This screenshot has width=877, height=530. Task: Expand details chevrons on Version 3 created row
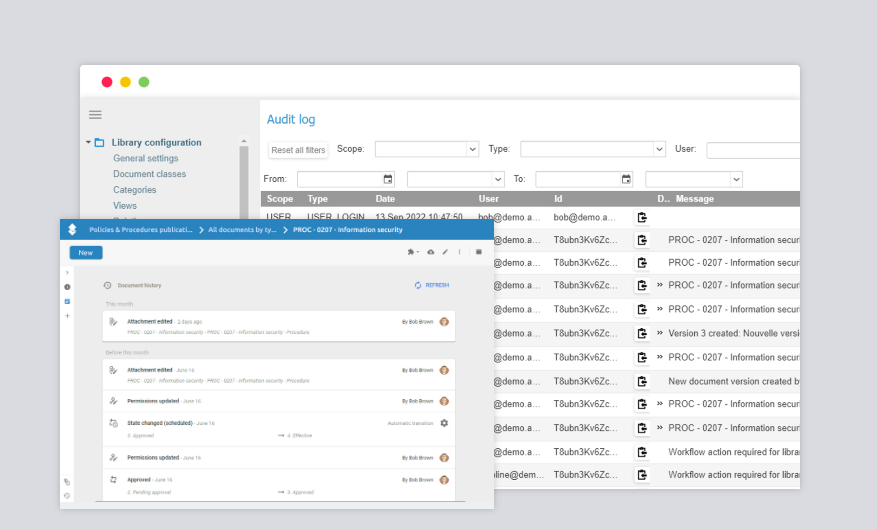[659, 333]
